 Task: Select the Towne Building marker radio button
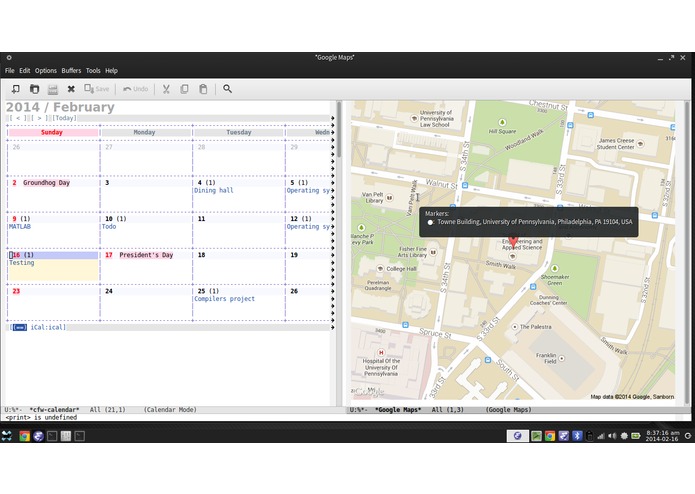click(430, 222)
